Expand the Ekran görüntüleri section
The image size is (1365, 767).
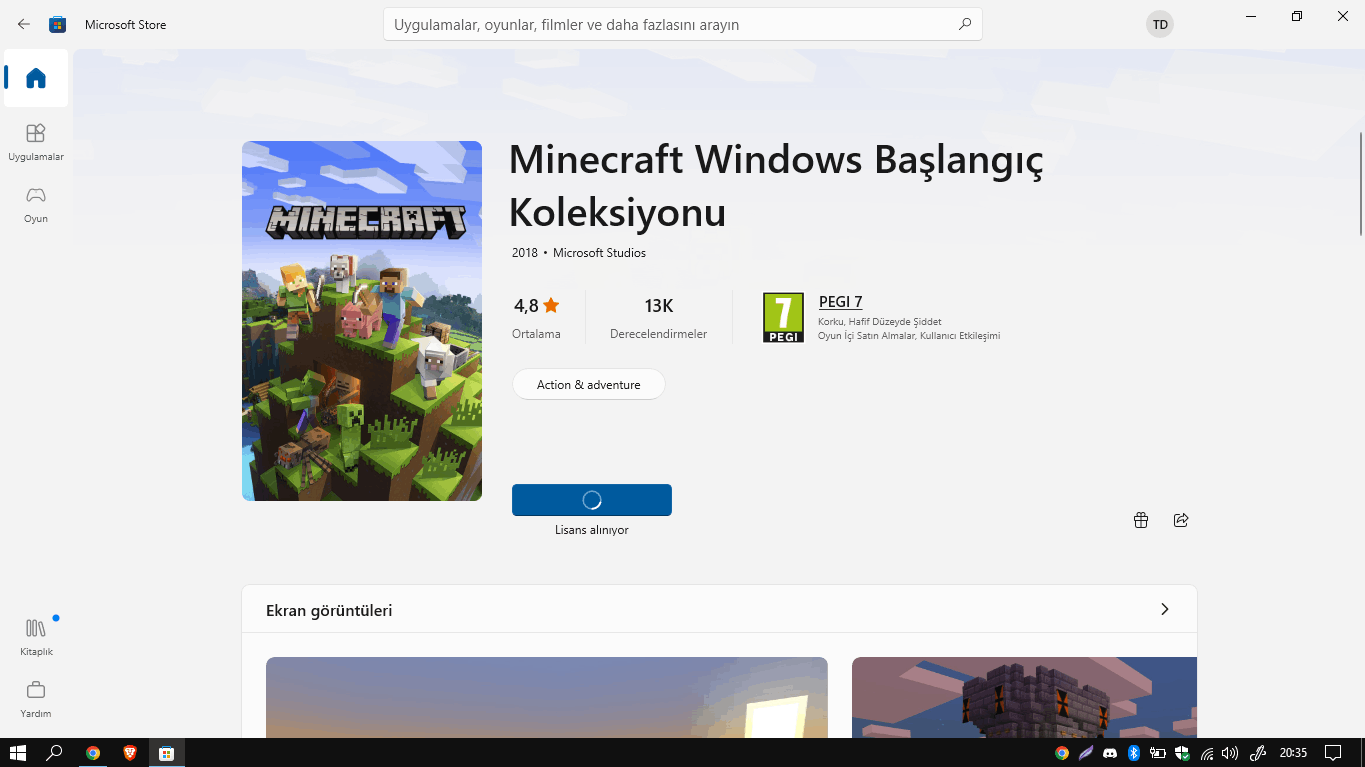pyautogui.click(x=1163, y=608)
